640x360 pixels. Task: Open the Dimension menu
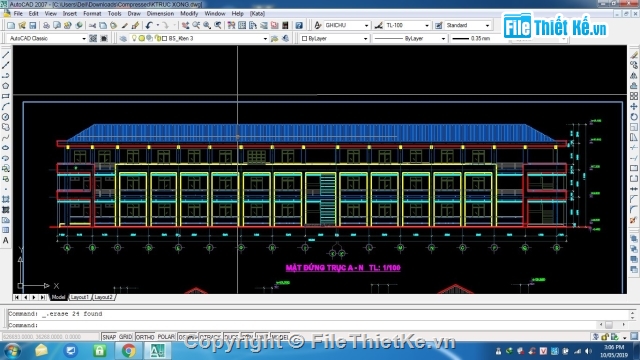pyautogui.click(x=160, y=13)
